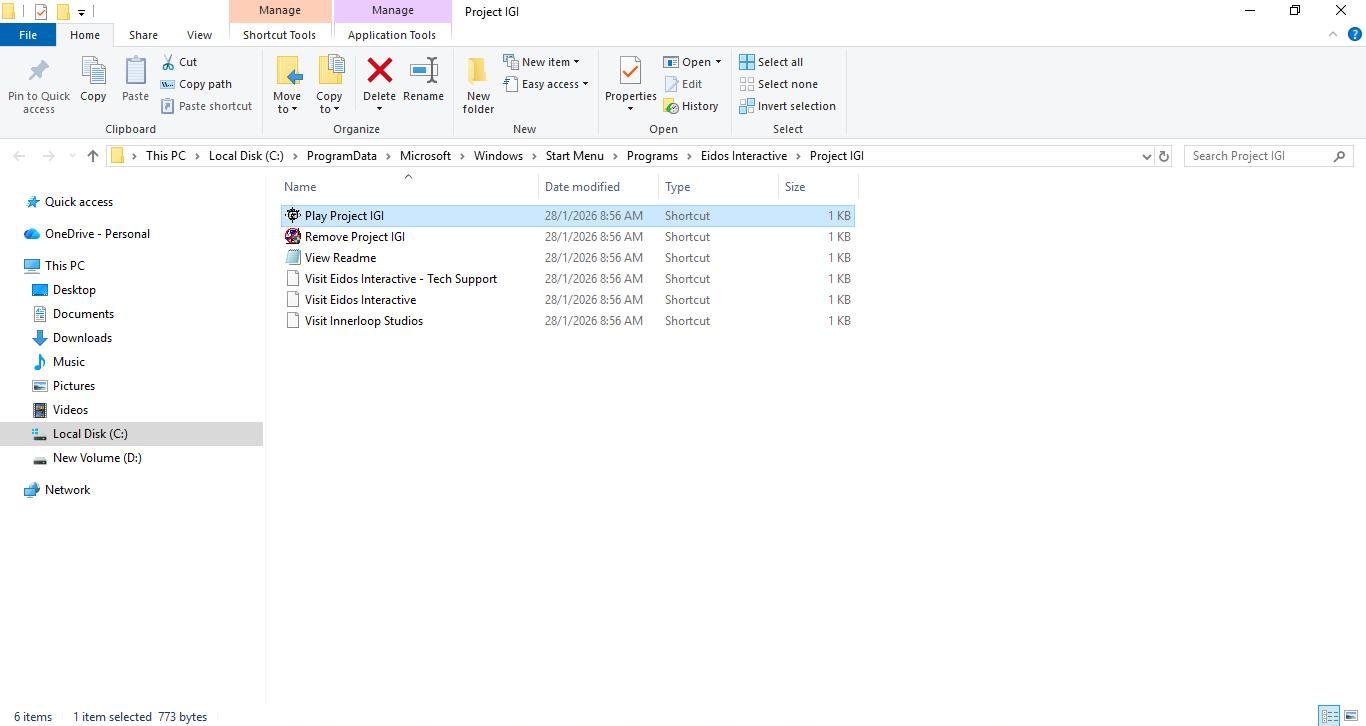Image resolution: width=1366 pixels, height=726 pixels.
Task: Open the History tool
Action: [691, 106]
